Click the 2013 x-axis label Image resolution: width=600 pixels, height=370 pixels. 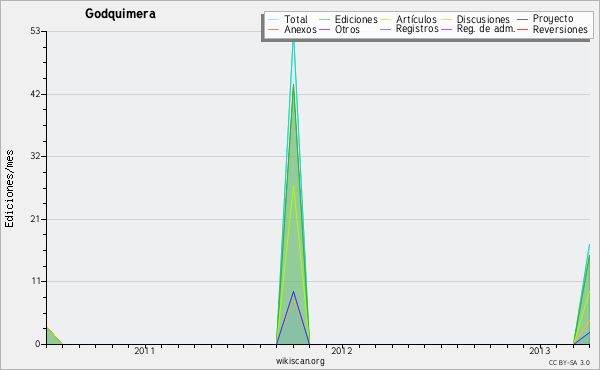click(540, 351)
